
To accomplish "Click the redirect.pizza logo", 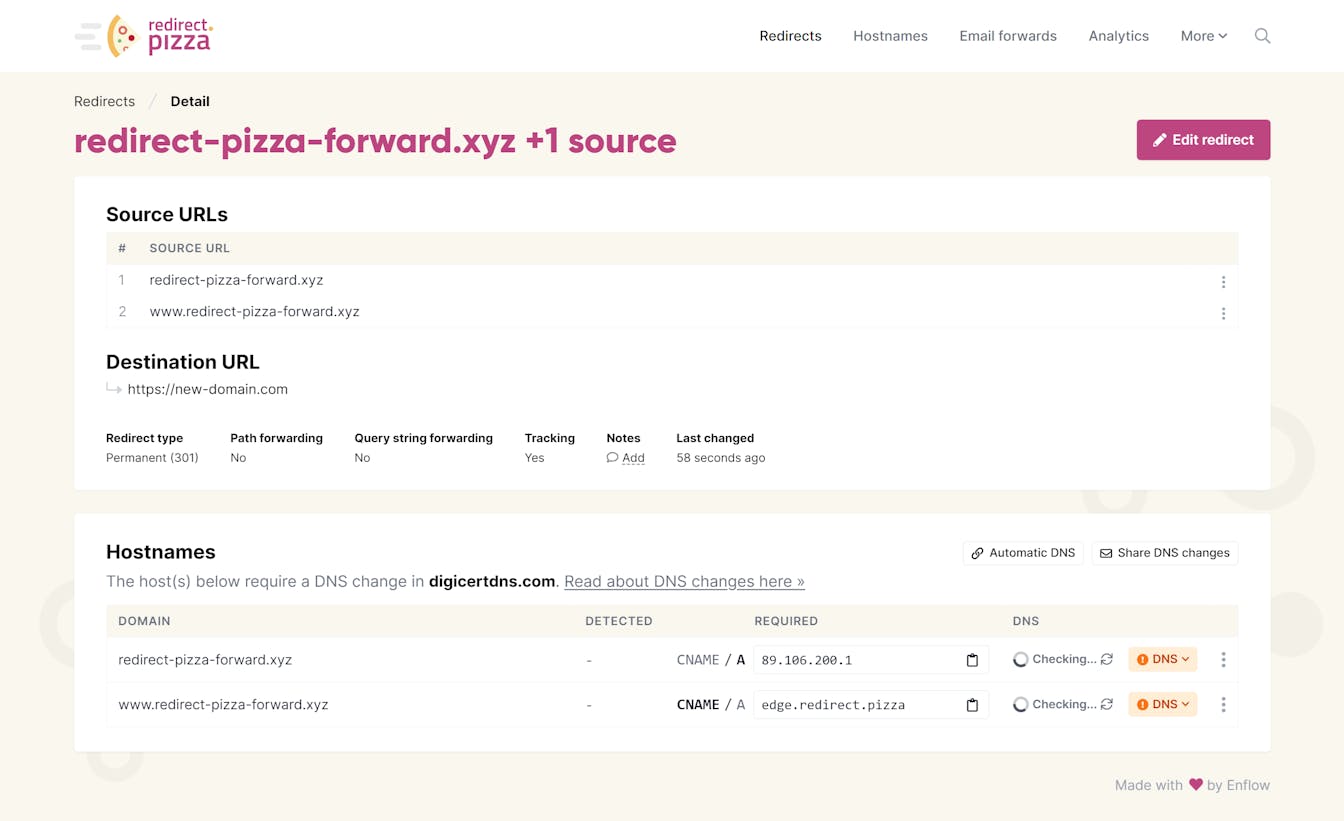I will tap(175, 36).
